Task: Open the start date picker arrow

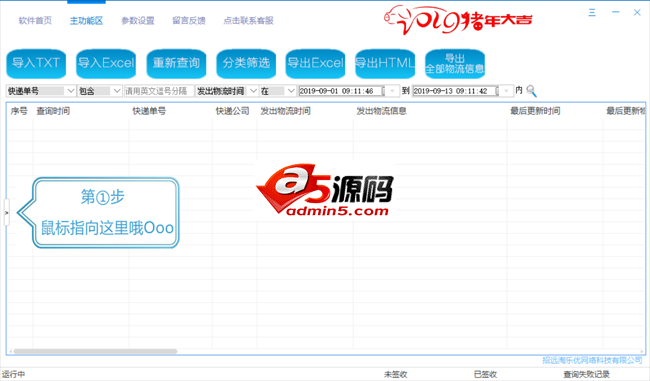Action: click(x=392, y=91)
